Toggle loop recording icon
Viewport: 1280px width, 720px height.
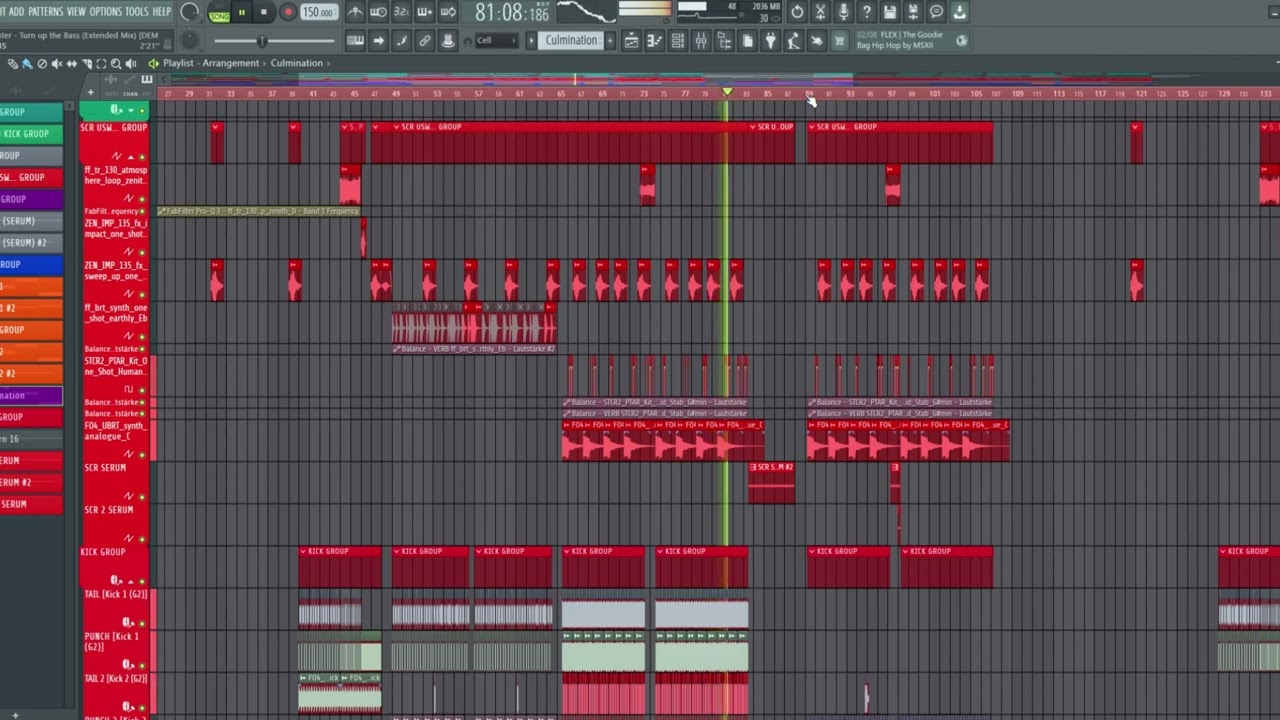(x=448, y=12)
